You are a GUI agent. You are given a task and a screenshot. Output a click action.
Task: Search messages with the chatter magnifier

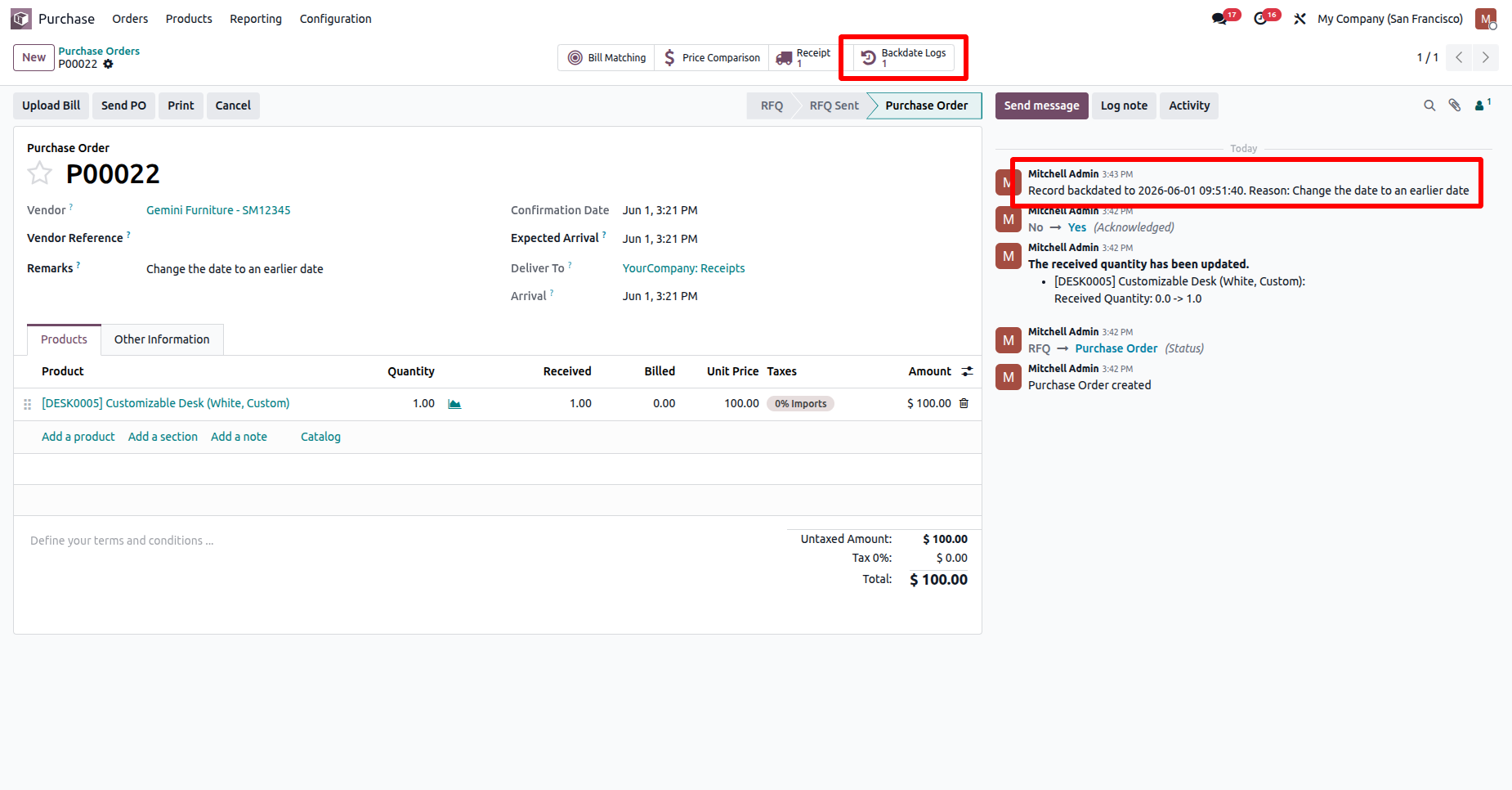1429,105
